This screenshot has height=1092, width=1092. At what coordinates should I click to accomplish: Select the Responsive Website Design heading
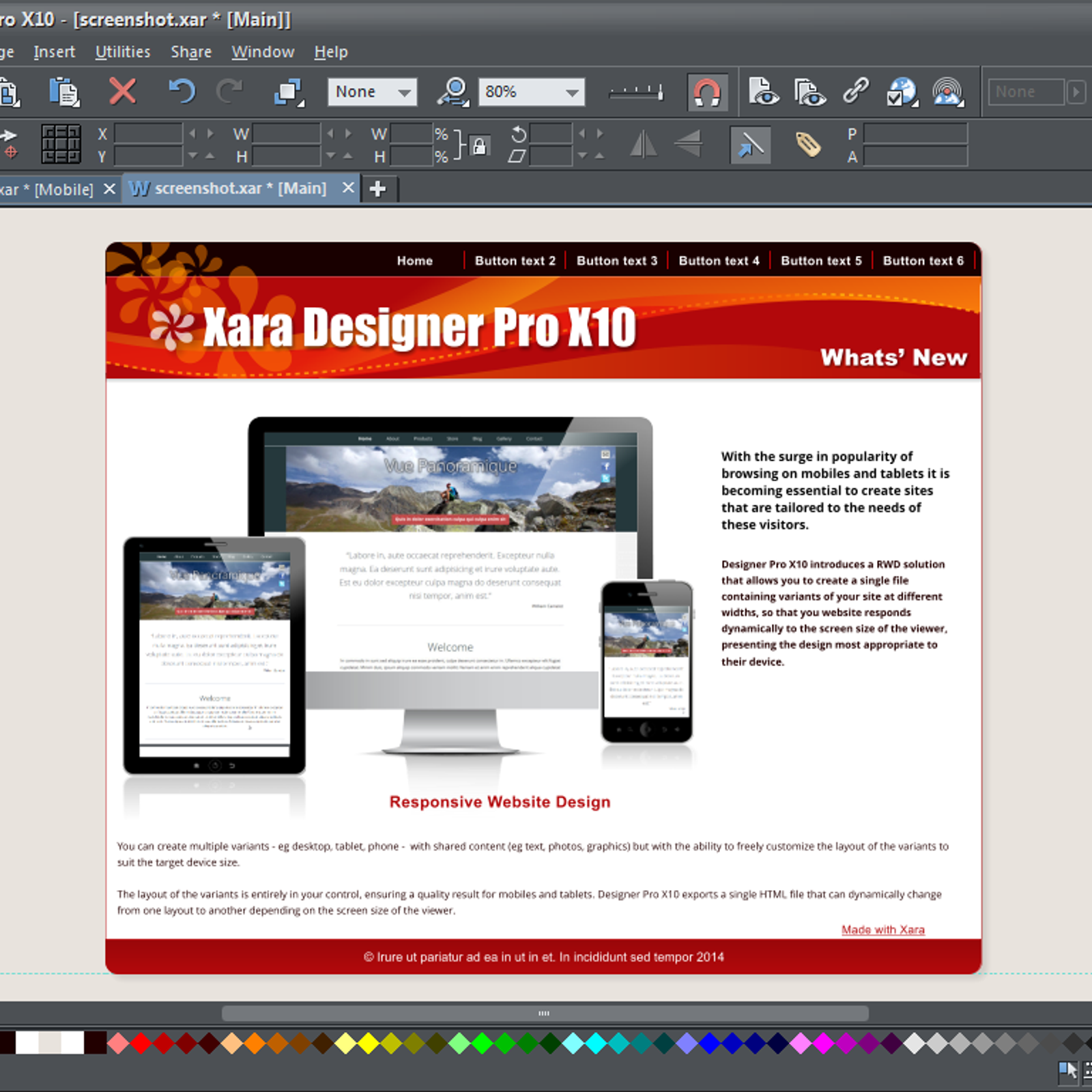click(x=500, y=802)
